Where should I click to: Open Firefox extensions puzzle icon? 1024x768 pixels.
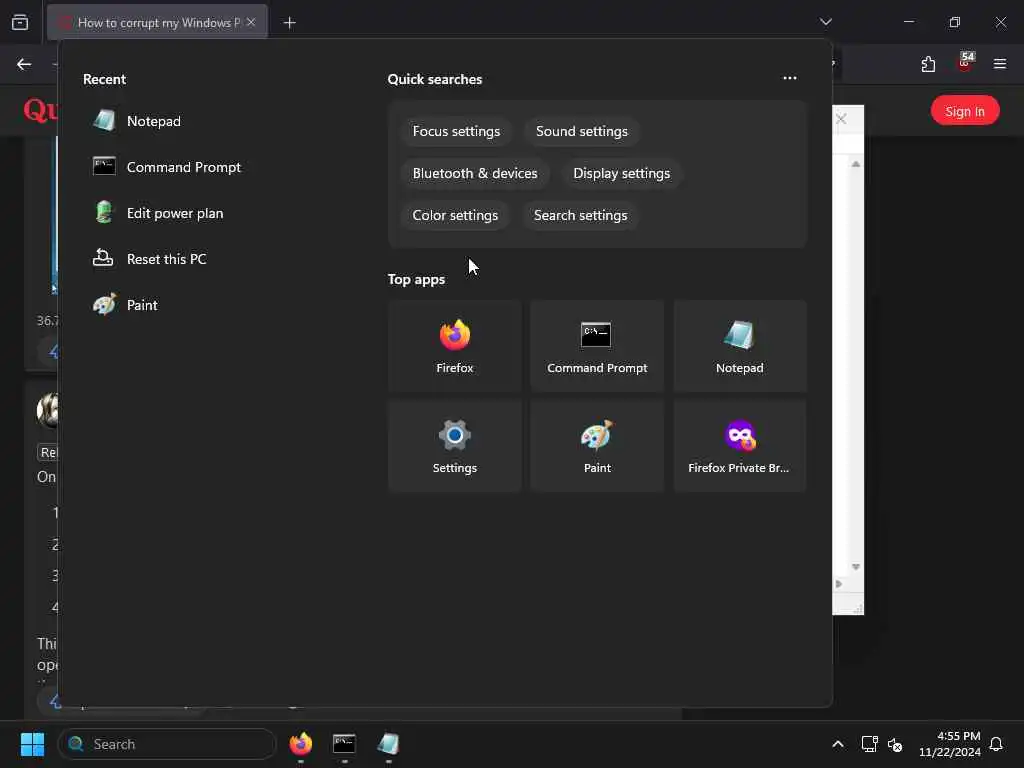(928, 64)
